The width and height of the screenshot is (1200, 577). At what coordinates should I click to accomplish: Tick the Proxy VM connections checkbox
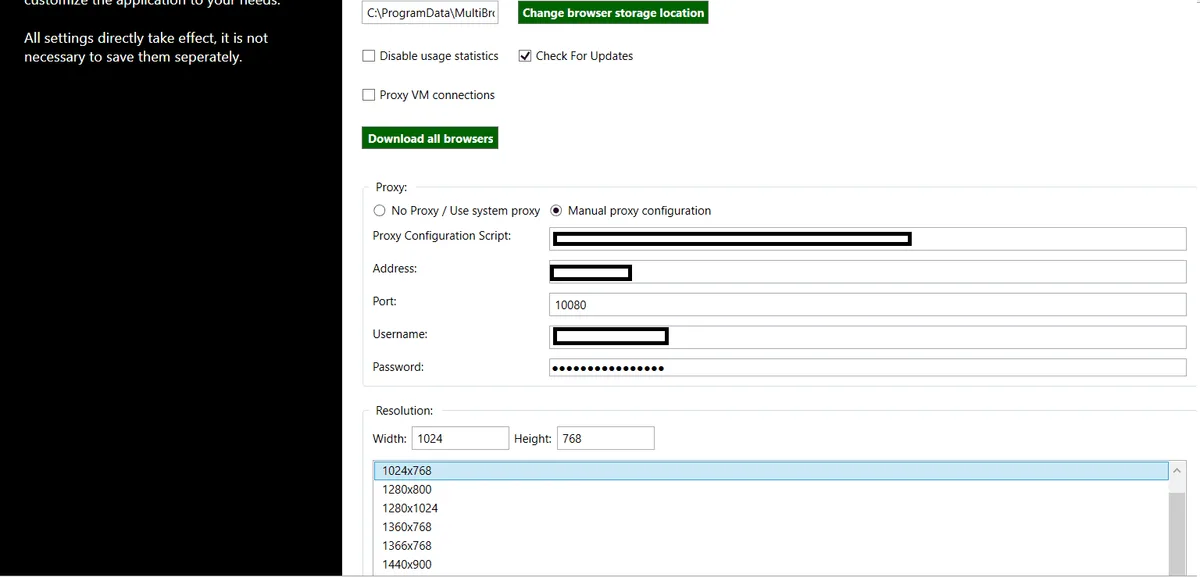tap(369, 95)
